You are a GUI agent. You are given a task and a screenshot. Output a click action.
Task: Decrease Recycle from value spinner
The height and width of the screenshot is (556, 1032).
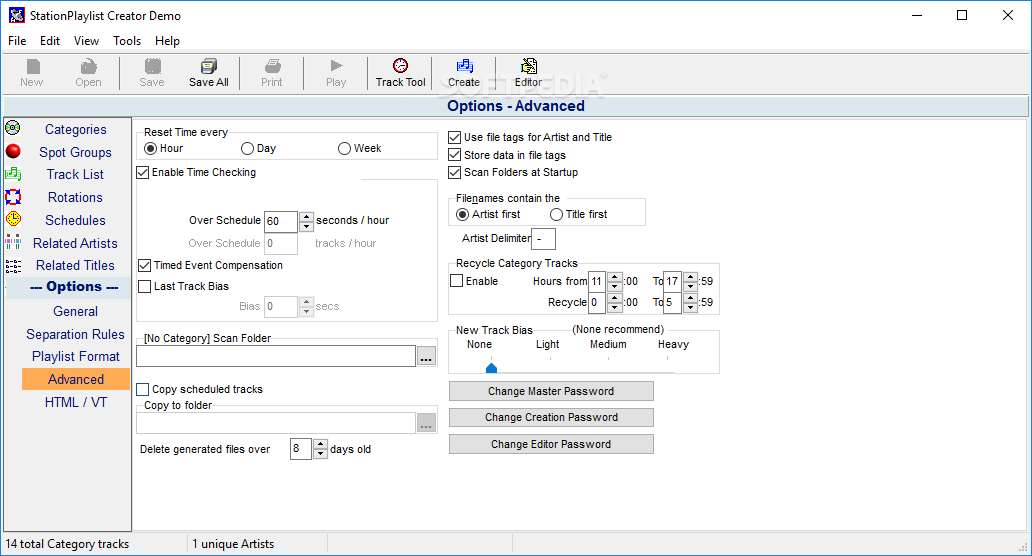pyautogui.click(x=615, y=307)
